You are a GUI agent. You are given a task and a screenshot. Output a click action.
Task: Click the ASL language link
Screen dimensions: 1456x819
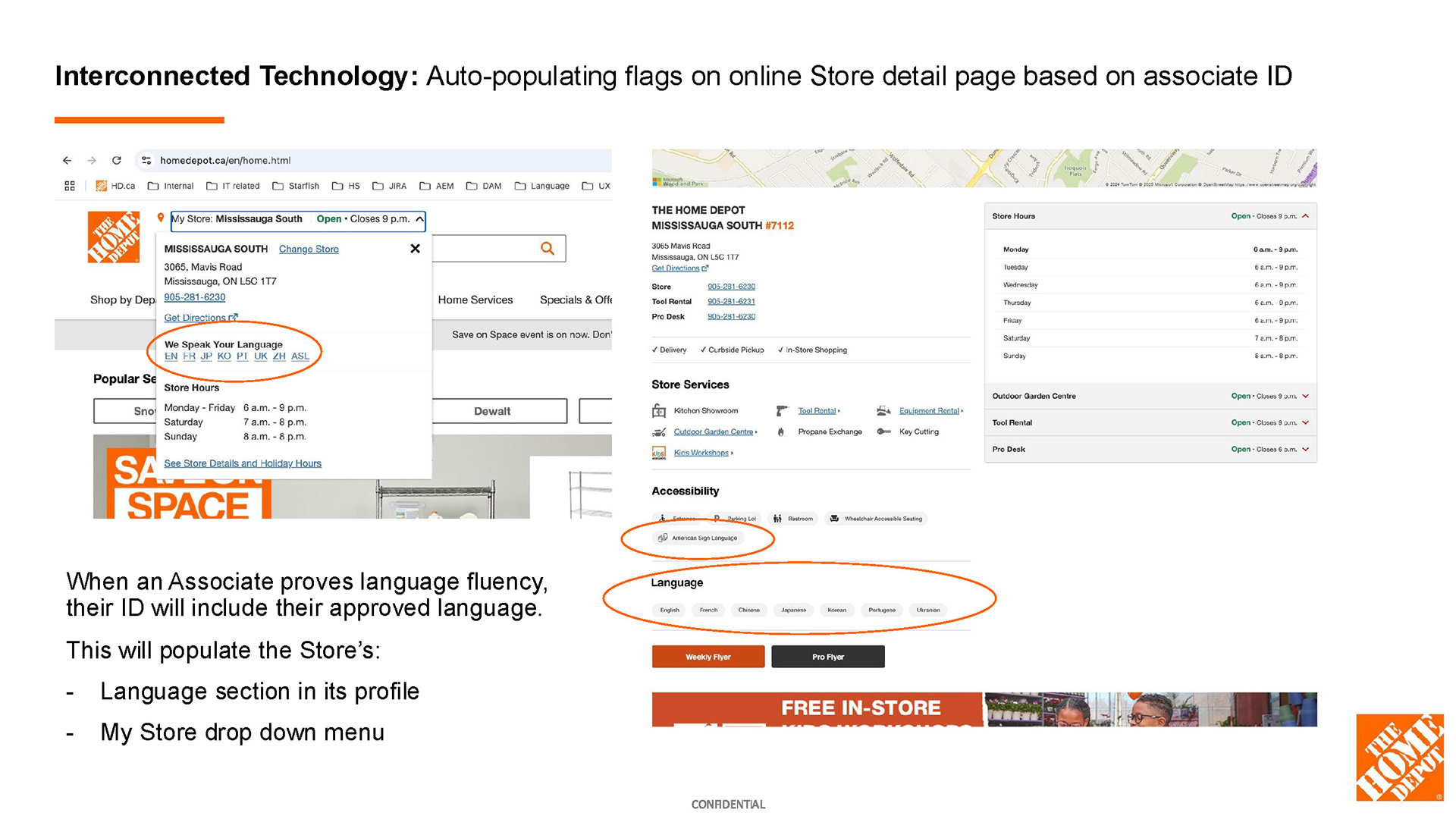coord(300,356)
